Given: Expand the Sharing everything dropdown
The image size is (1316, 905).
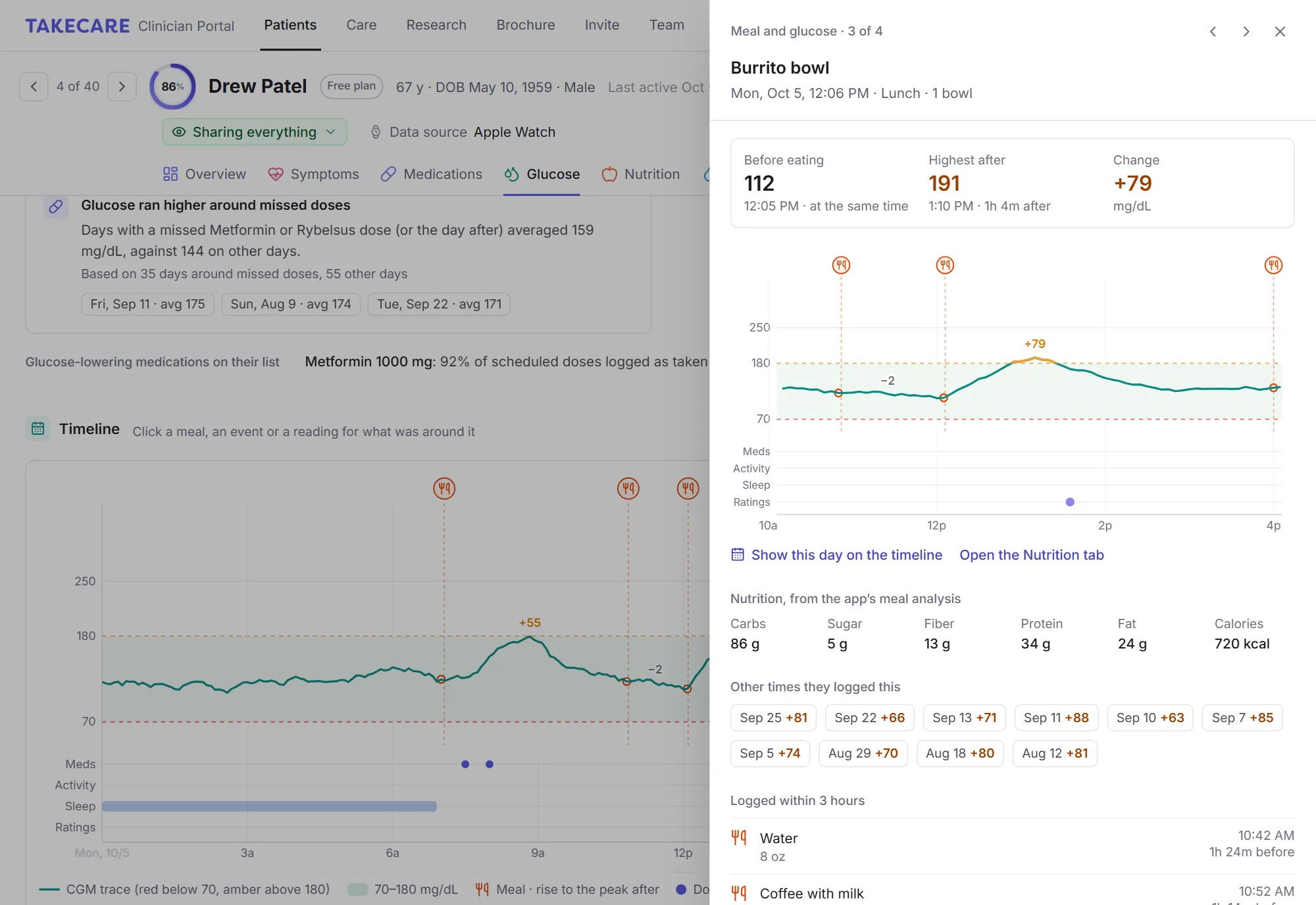Looking at the screenshot, I should (255, 132).
